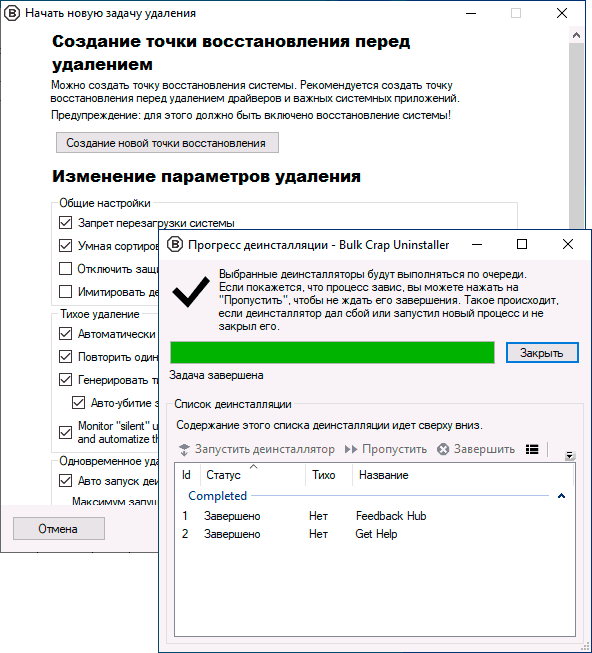Toggle Запрет перезагрузки системы checkbox
Image resolution: width=592 pixels, height=653 pixels.
click(65, 223)
